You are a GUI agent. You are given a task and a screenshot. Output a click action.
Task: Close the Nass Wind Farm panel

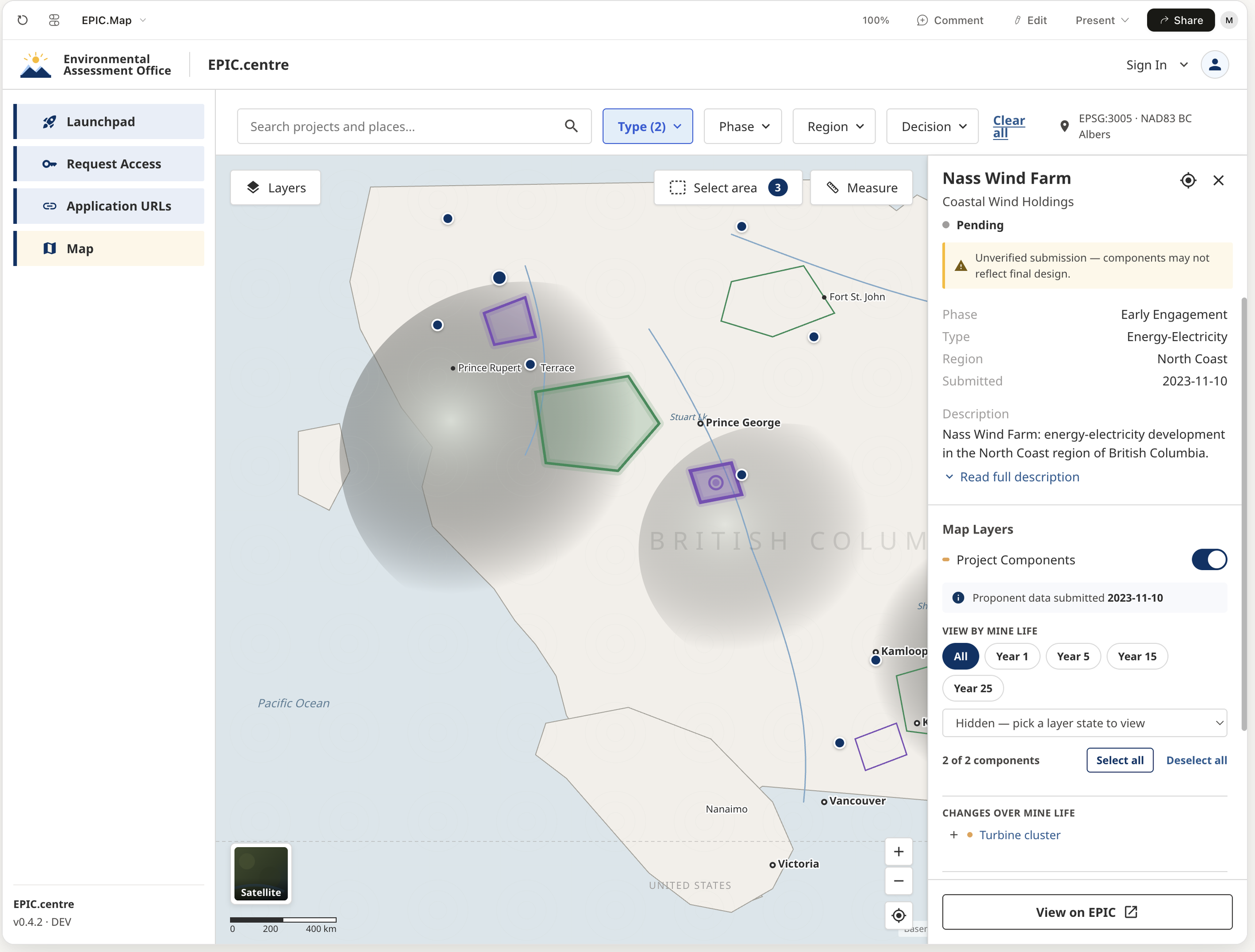tap(1218, 181)
